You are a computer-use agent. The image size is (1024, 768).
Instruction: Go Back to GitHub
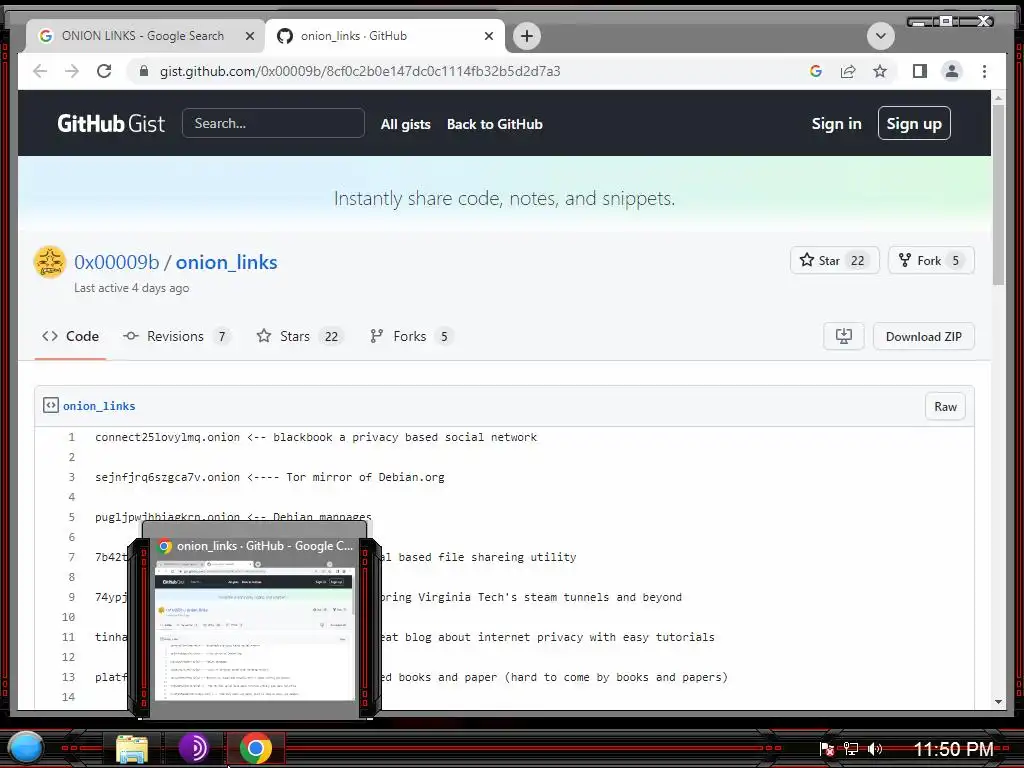[494, 124]
